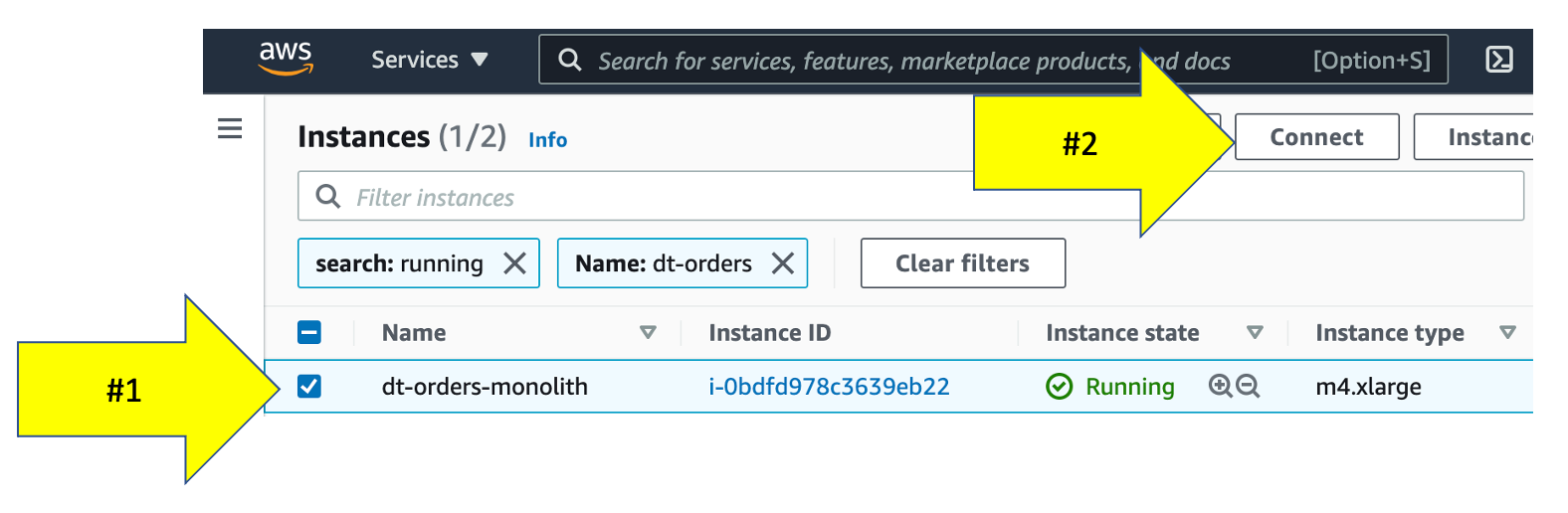
Task: Open the Services dropdown menu
Action: pyautogui.click(x=429, y=60)
